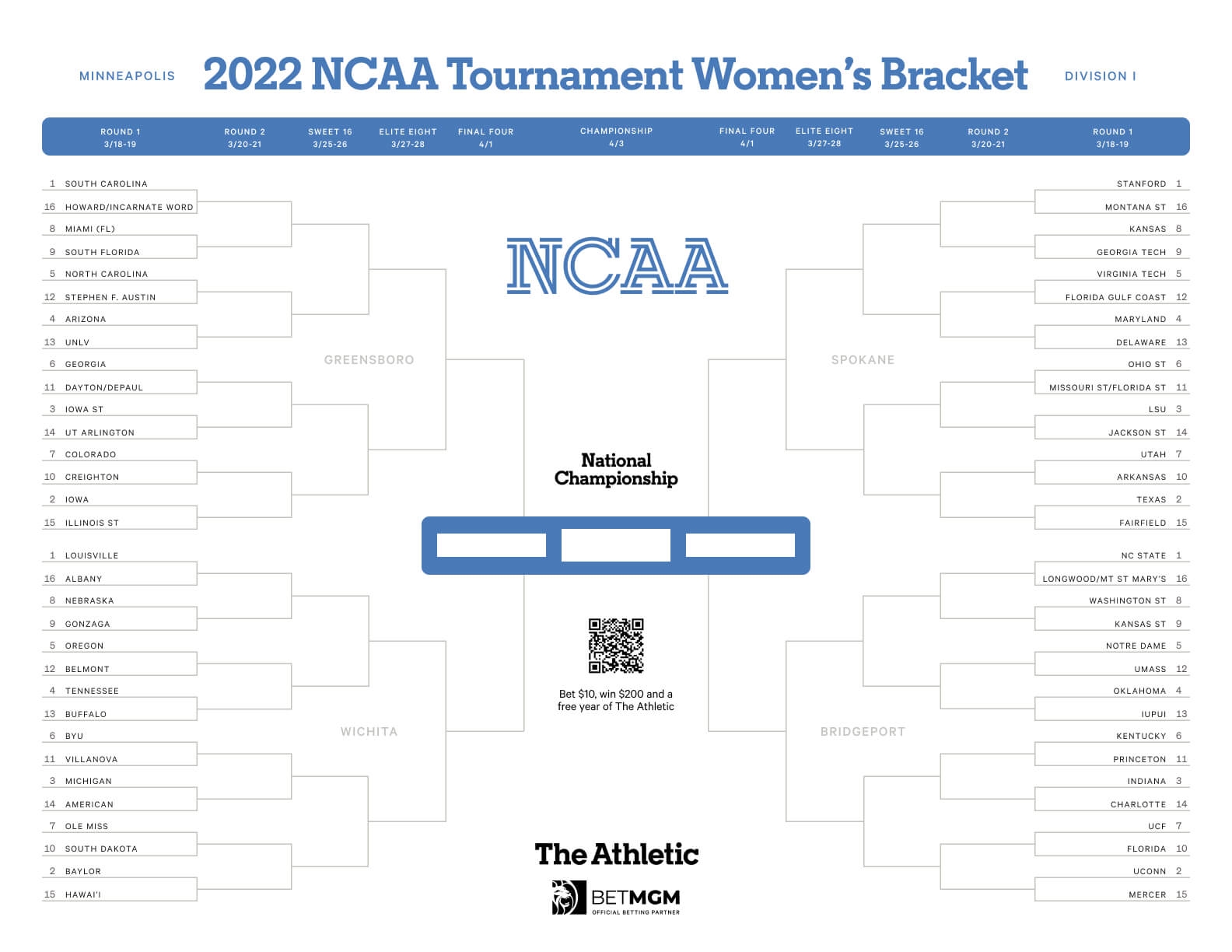
Task: Click the QR code
Action: (616, 646)
